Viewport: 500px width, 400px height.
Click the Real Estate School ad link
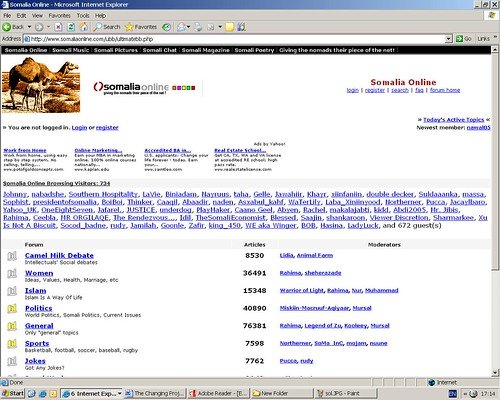(x=240, y=150)
